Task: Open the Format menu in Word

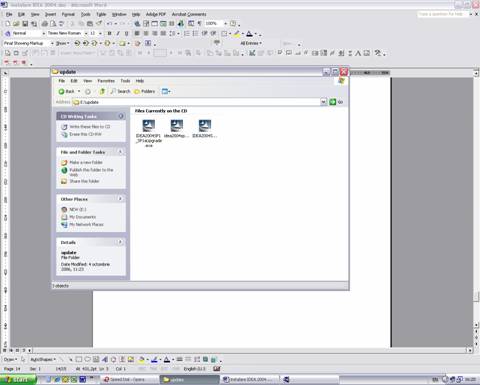Action: point(68,14)
